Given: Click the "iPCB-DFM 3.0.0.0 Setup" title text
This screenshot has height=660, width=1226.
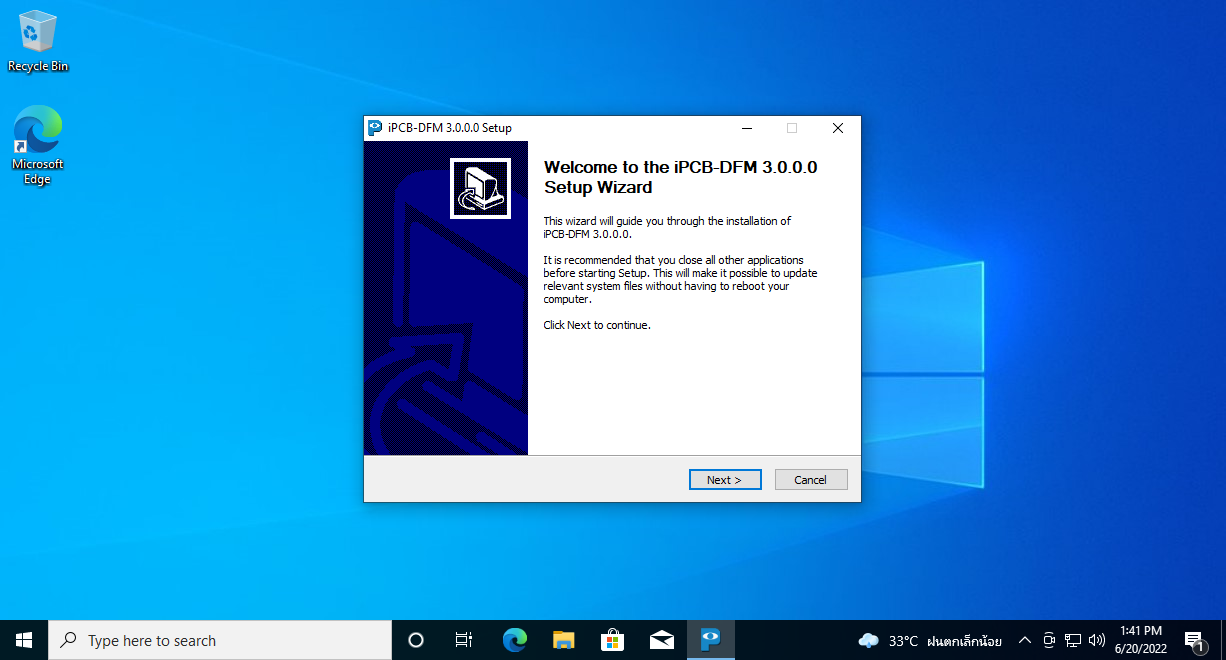Looking at the screenshot, I should coord(450,128).
